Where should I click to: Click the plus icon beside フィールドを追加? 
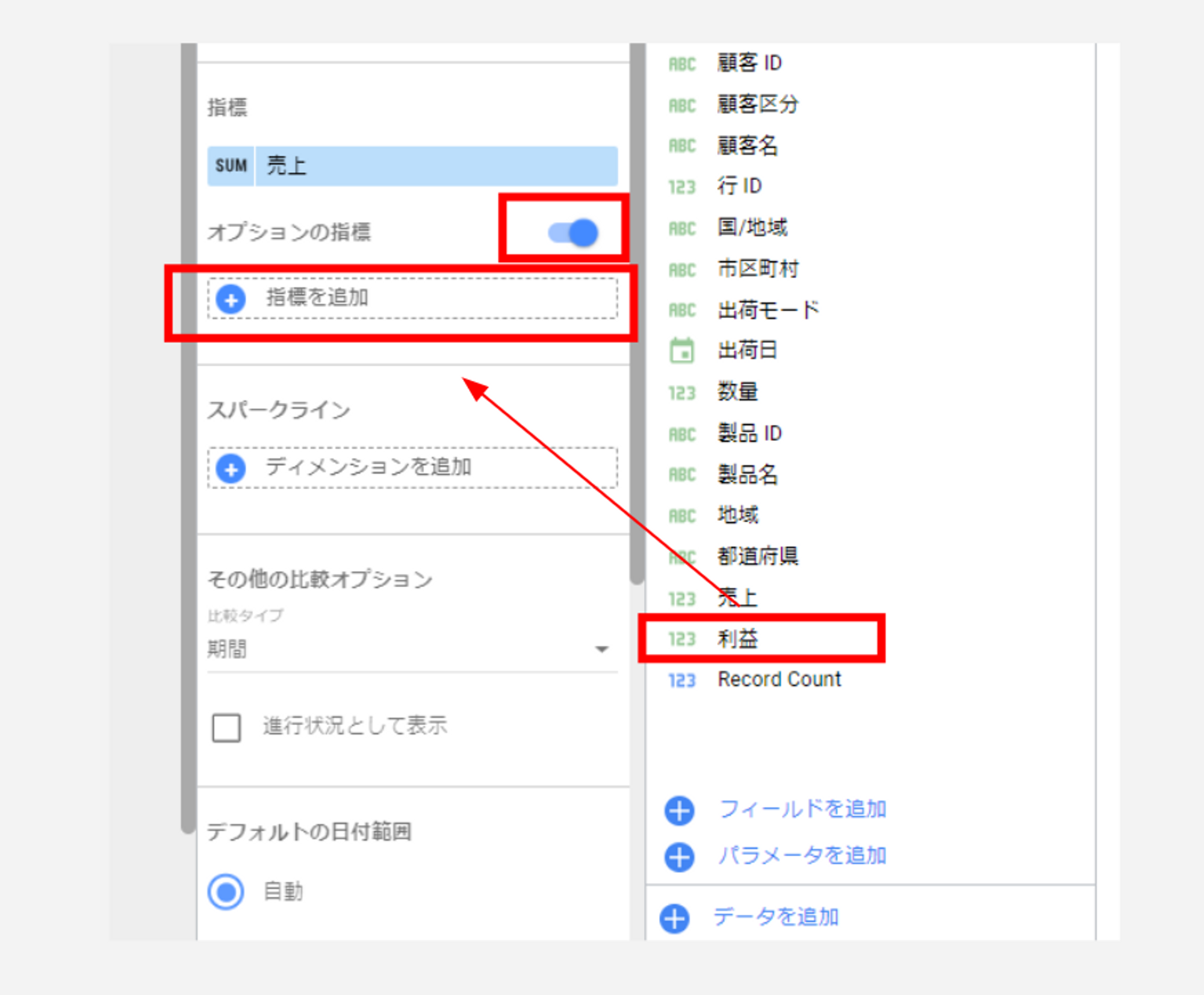[x=679, y=811]
